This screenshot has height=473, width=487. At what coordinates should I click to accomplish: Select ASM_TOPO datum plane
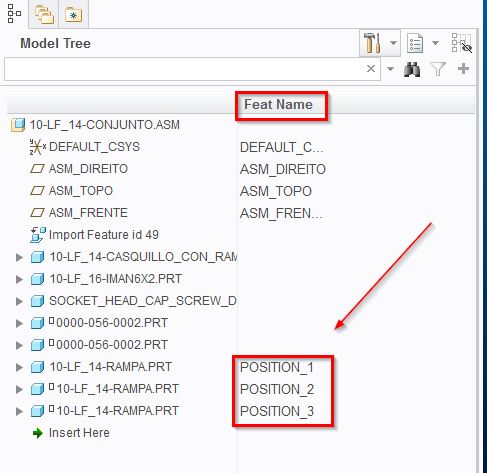point(81,191)
